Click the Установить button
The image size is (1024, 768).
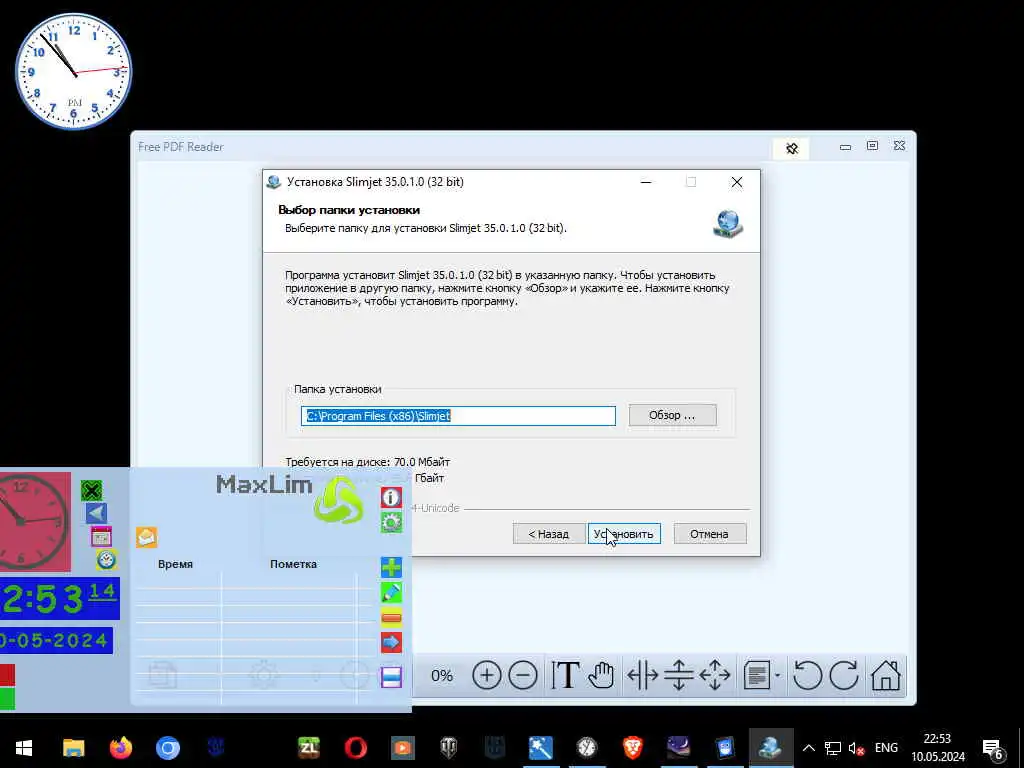(x=624, y=534)
